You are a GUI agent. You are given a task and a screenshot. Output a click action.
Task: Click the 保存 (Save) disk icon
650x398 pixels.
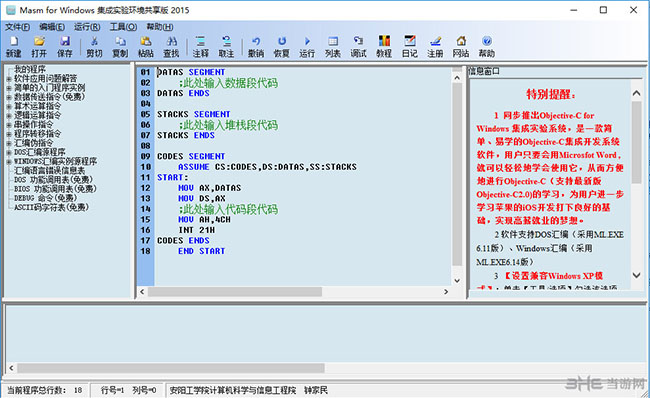click(x=65, y=46)
